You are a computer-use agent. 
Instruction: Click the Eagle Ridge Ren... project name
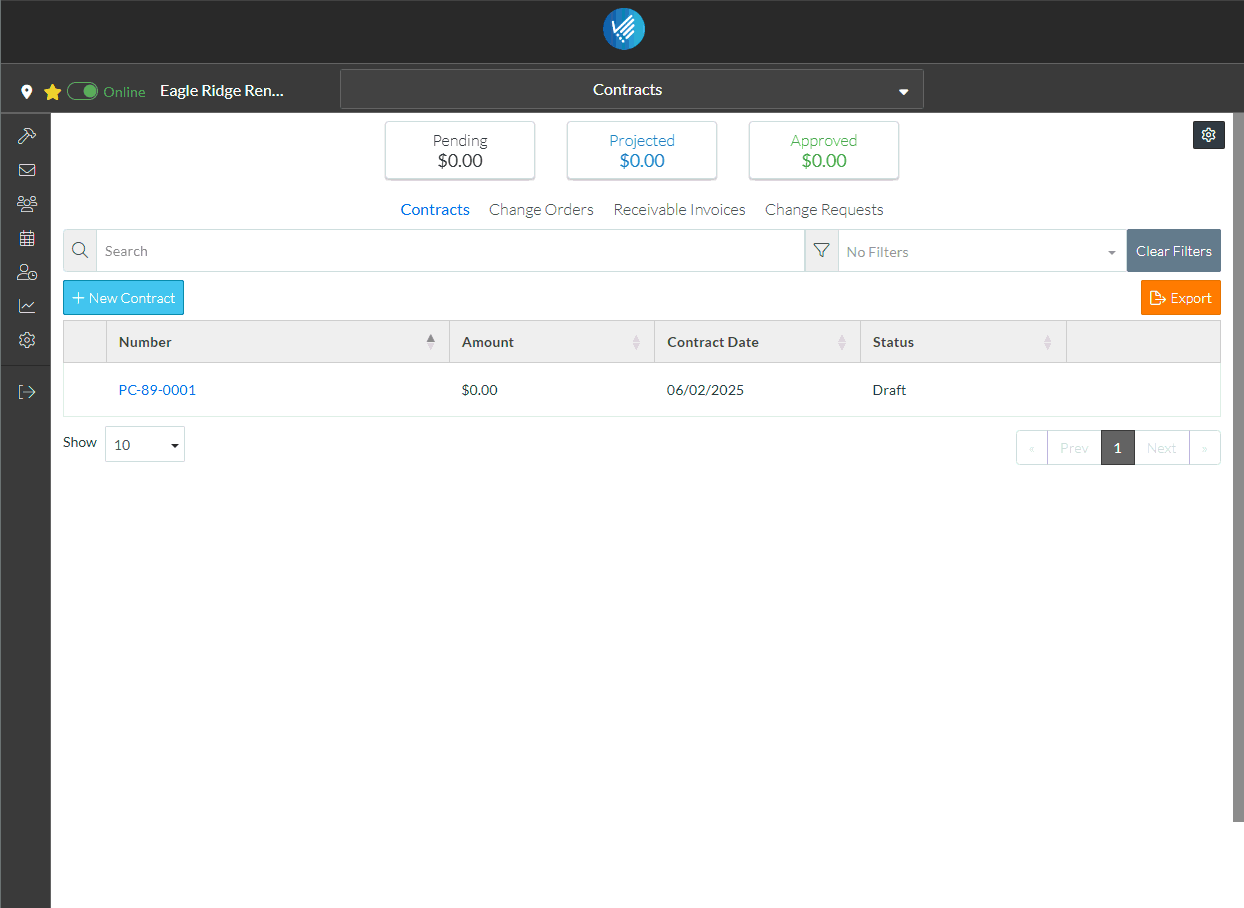[222, 90]
